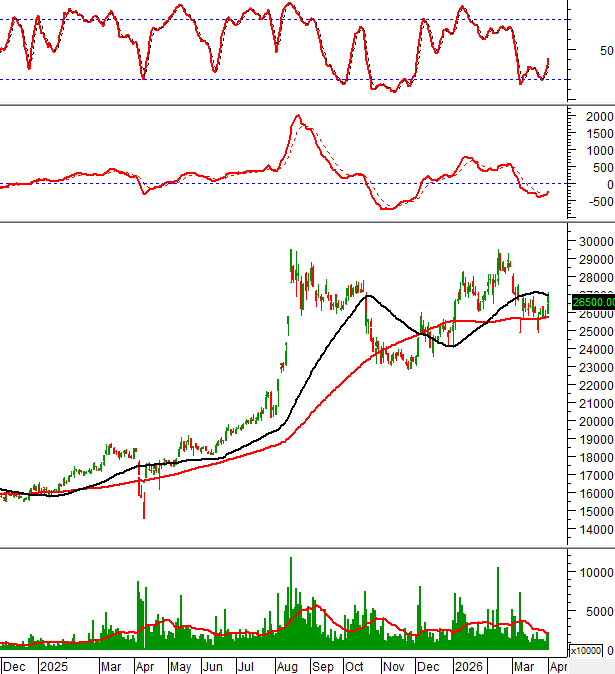Select the 20000 level on price axis
615x674 pixels.
tap(594, 421)
